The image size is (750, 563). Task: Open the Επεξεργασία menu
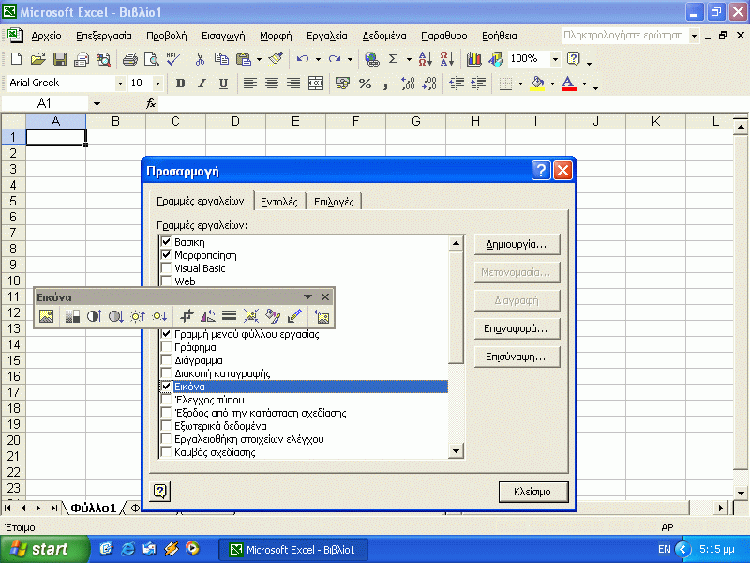pos(104,36)
